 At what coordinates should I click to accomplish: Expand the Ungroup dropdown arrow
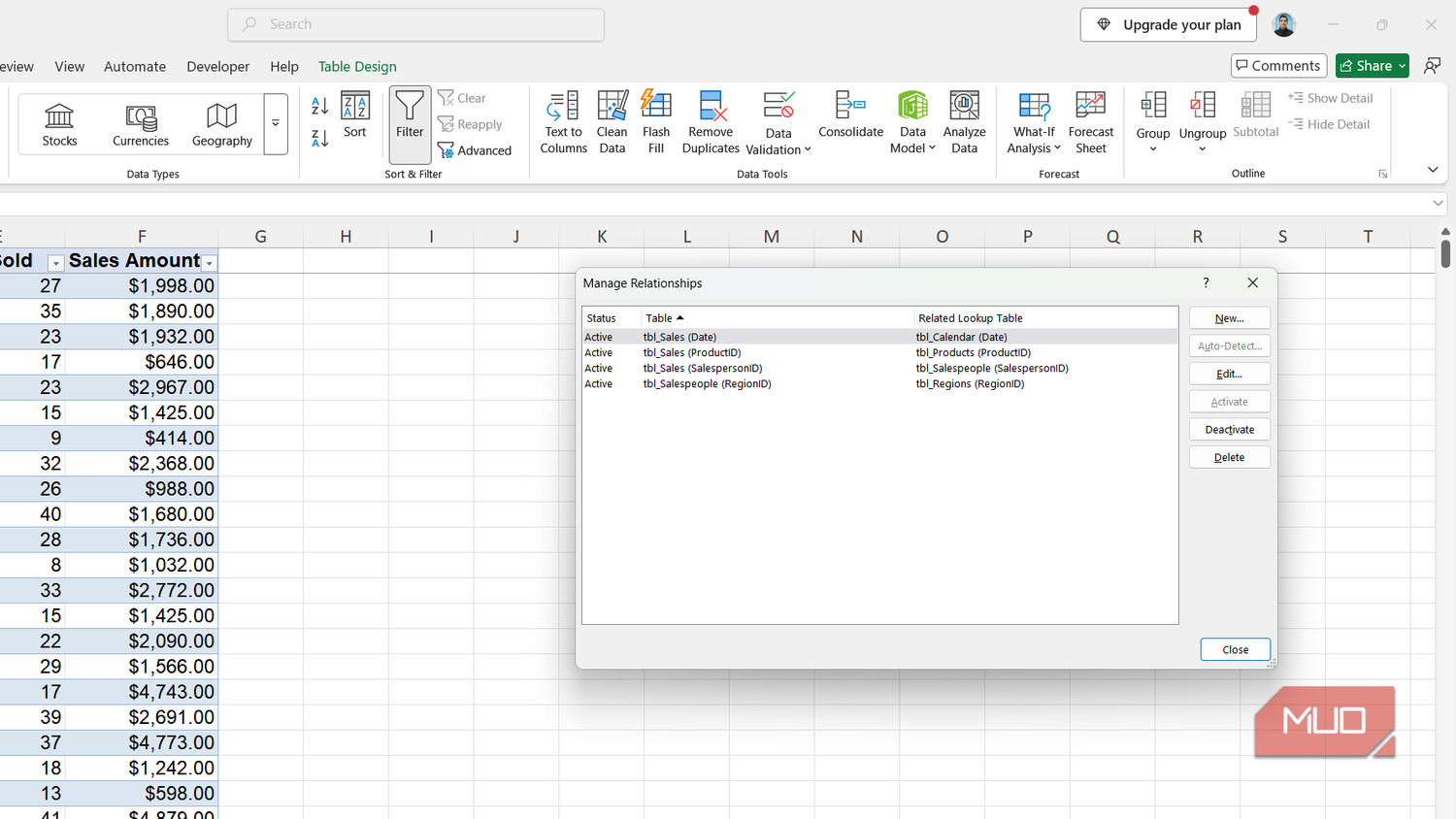(1203, 149)
